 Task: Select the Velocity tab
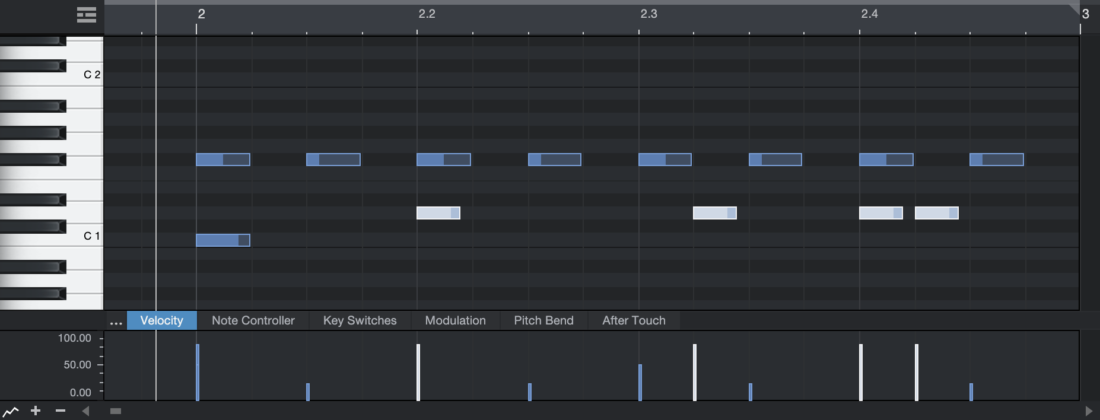click(x=161, y=320)
